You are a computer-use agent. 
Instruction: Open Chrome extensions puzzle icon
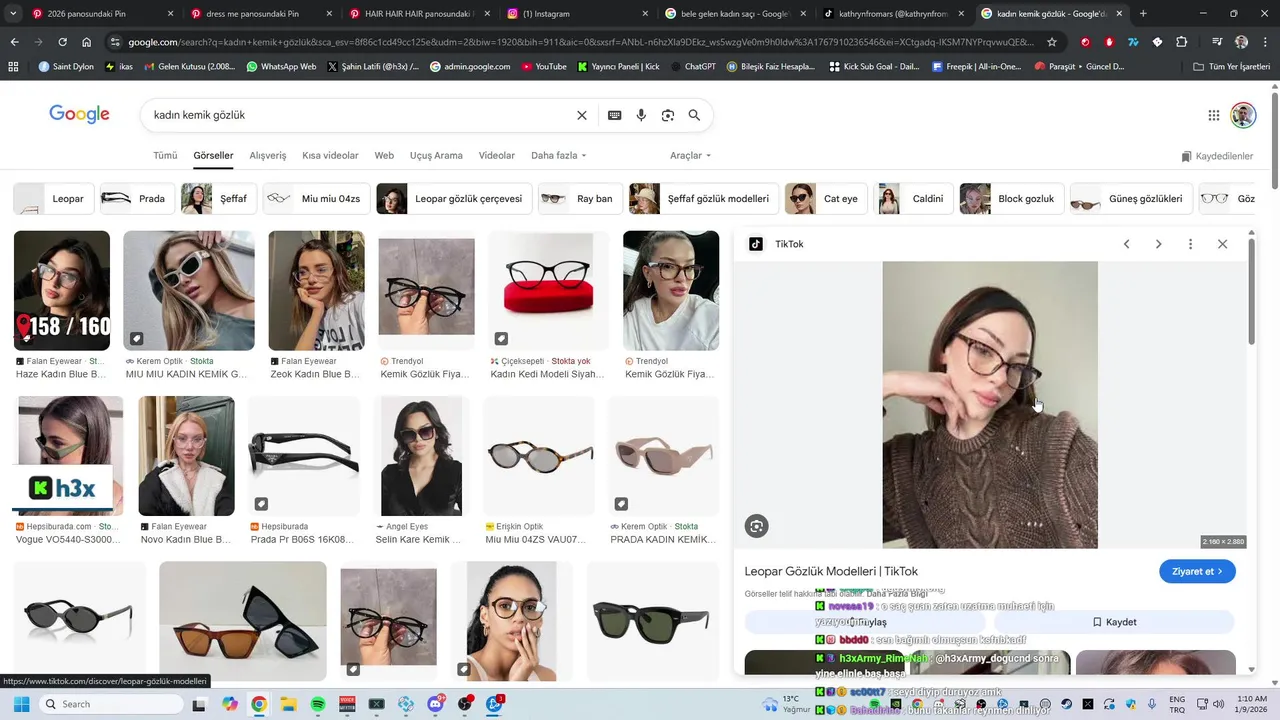pos(1182,42)
